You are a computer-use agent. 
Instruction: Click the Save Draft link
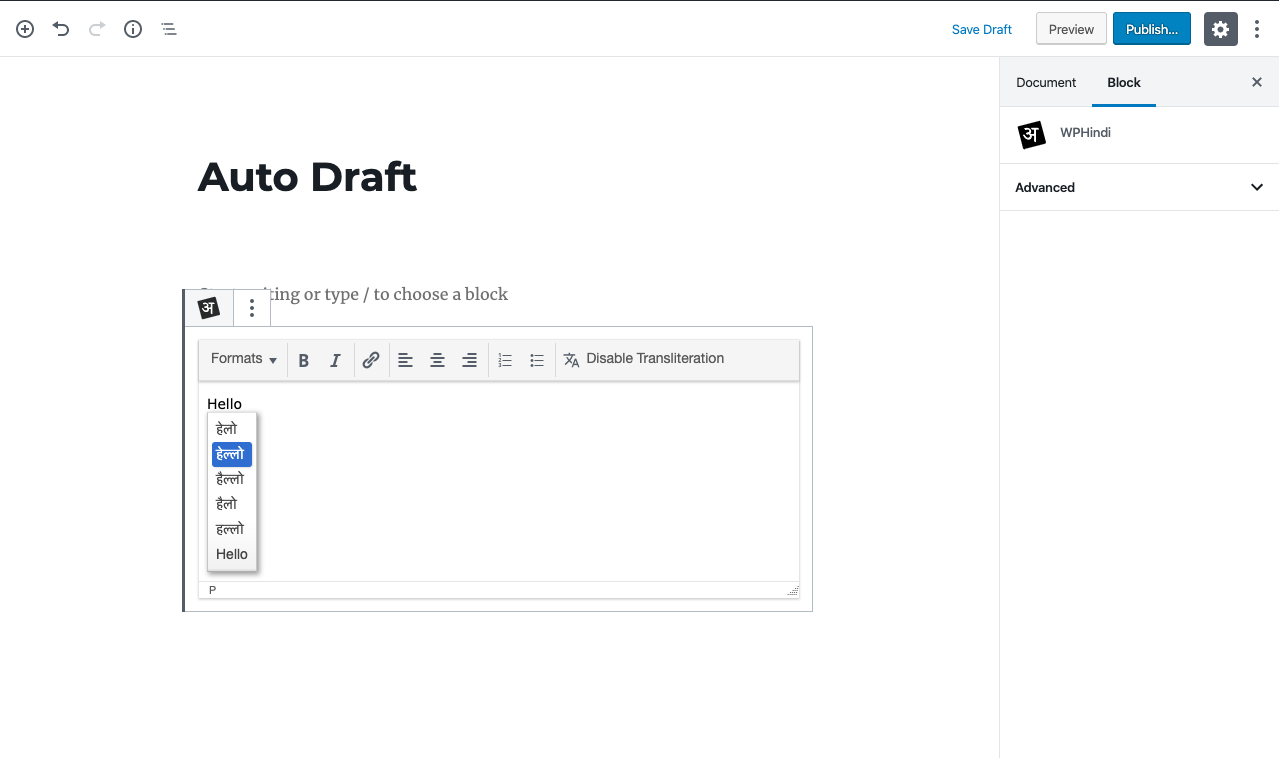coord(981,29)
